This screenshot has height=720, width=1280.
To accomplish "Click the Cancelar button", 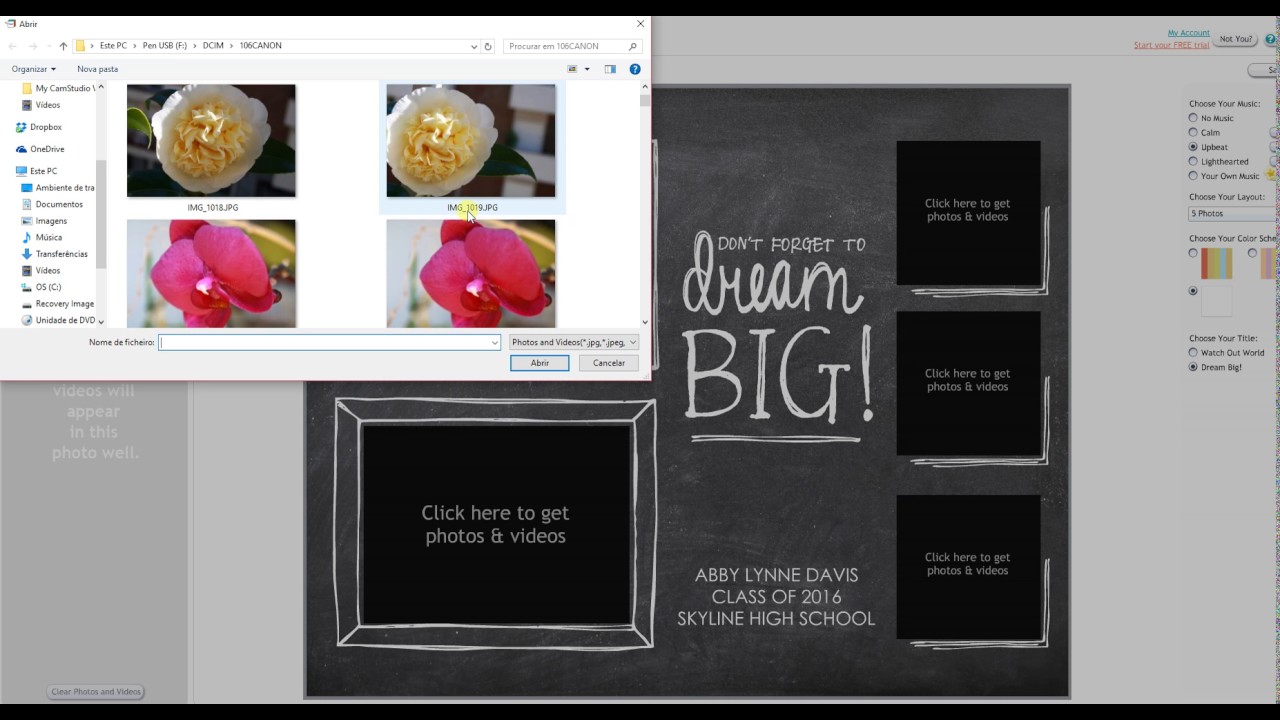I will click(609, 363).
